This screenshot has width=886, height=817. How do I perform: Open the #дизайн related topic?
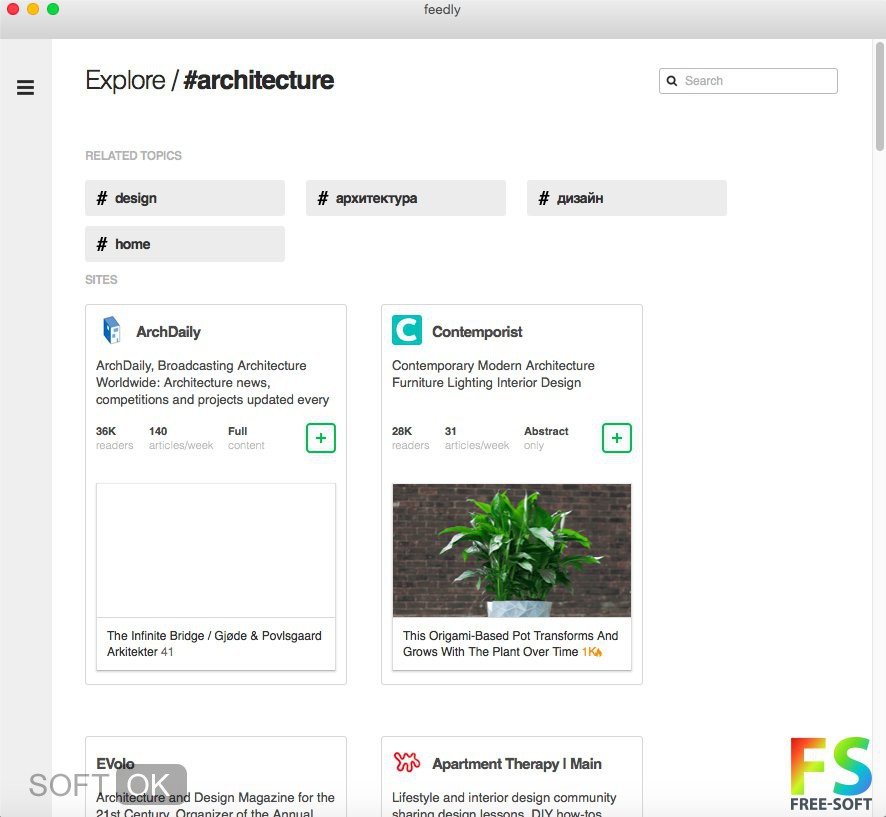pyautogui.click(x=627, y=198)
